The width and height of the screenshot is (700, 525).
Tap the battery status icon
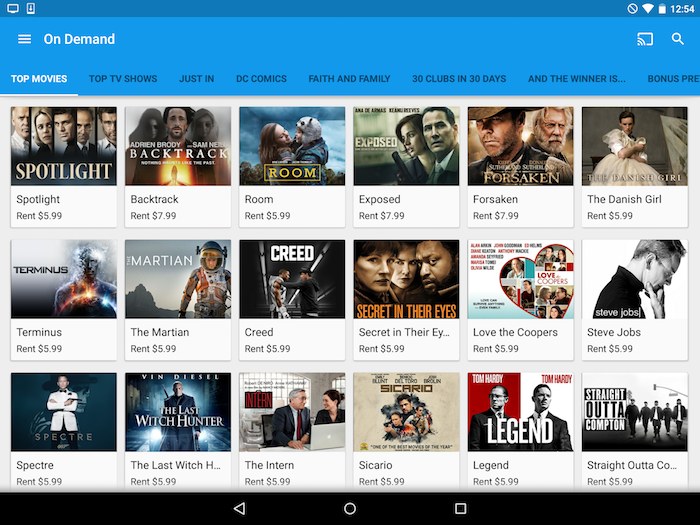coord(662,8)
